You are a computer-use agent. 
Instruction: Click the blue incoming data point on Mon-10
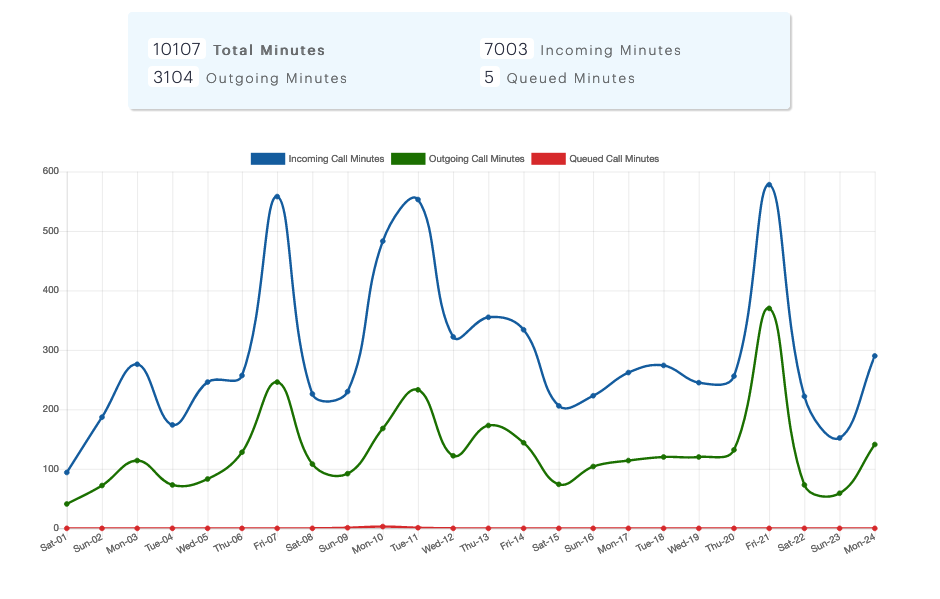tap(382, 241)
